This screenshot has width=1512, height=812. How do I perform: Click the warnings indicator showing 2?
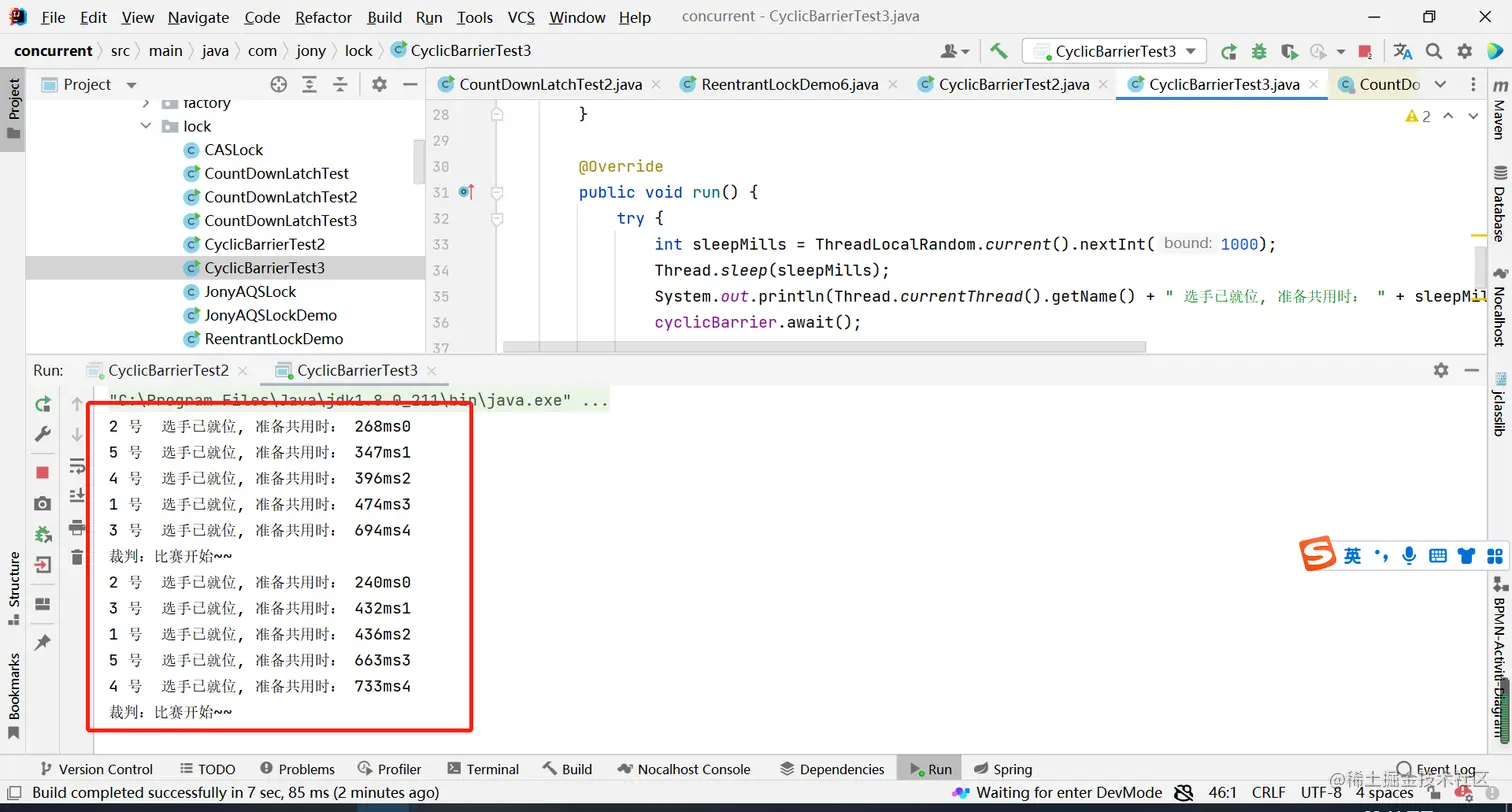tap(1418, 116)
